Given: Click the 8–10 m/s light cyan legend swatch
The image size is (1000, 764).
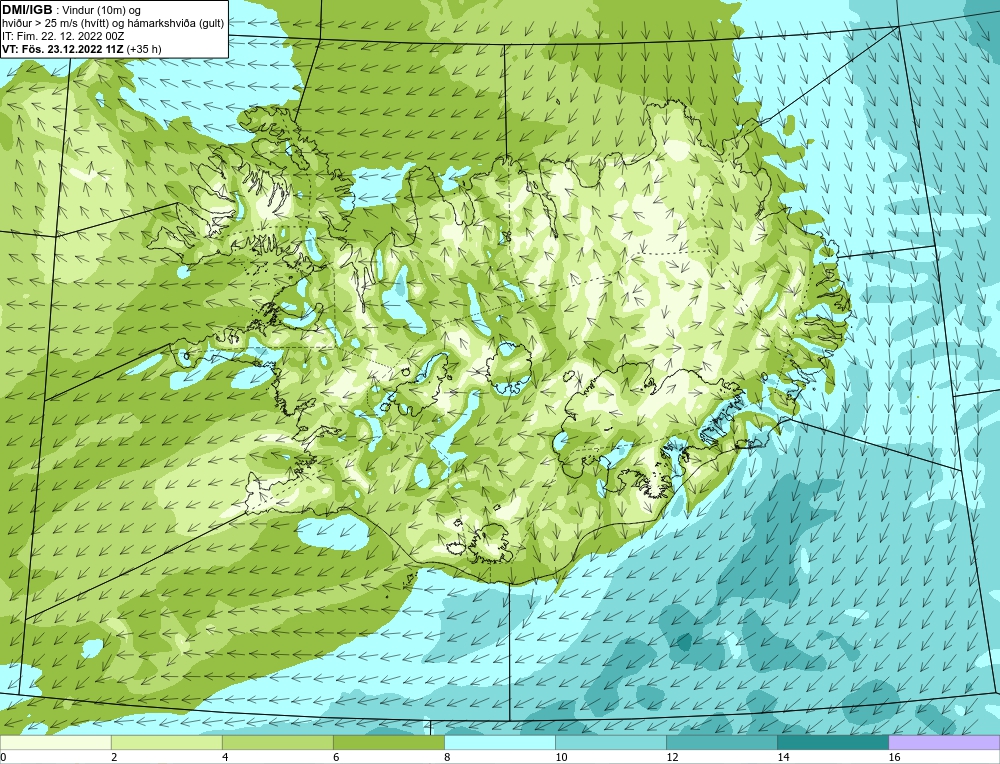Looking at the screenshot, I should [x=499, y=742].
